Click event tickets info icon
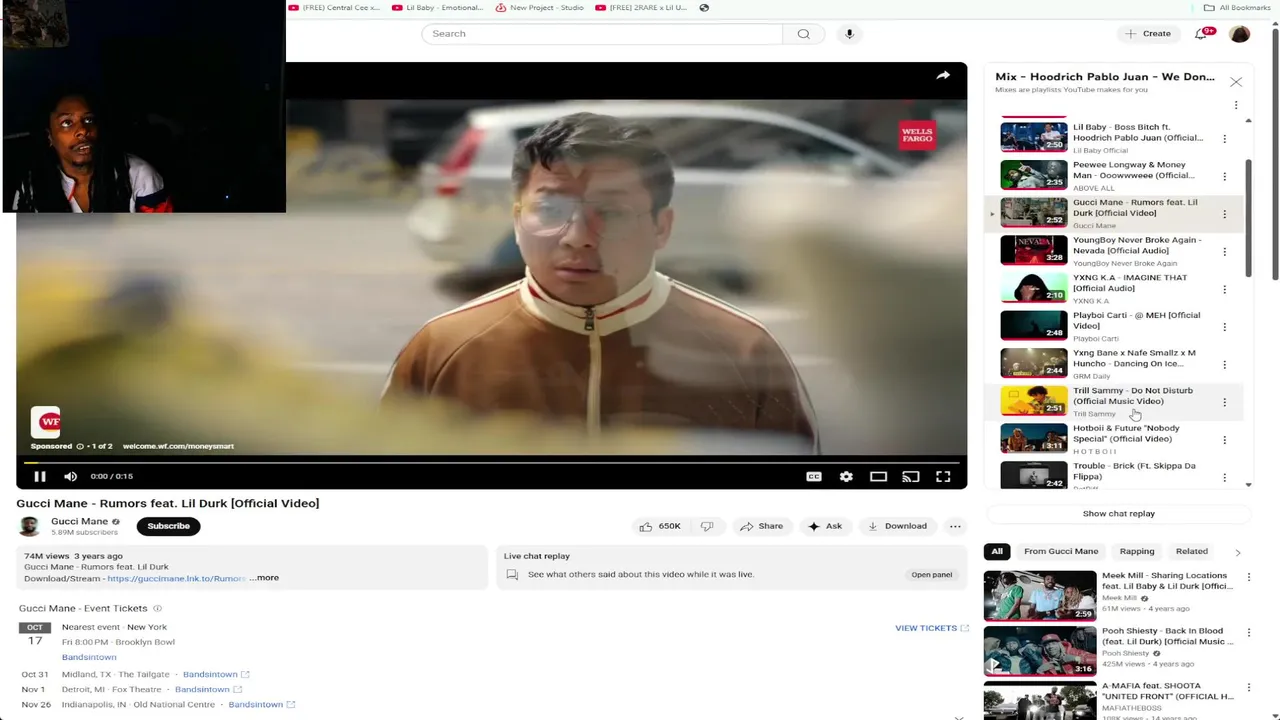1280x720 pixels. click(157, 609)
